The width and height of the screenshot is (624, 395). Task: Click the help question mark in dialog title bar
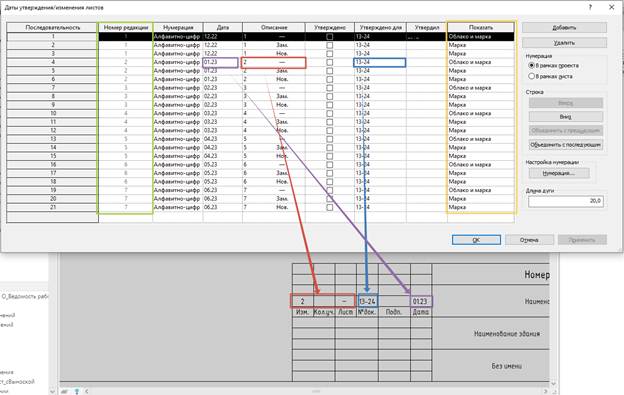[590, 7]
